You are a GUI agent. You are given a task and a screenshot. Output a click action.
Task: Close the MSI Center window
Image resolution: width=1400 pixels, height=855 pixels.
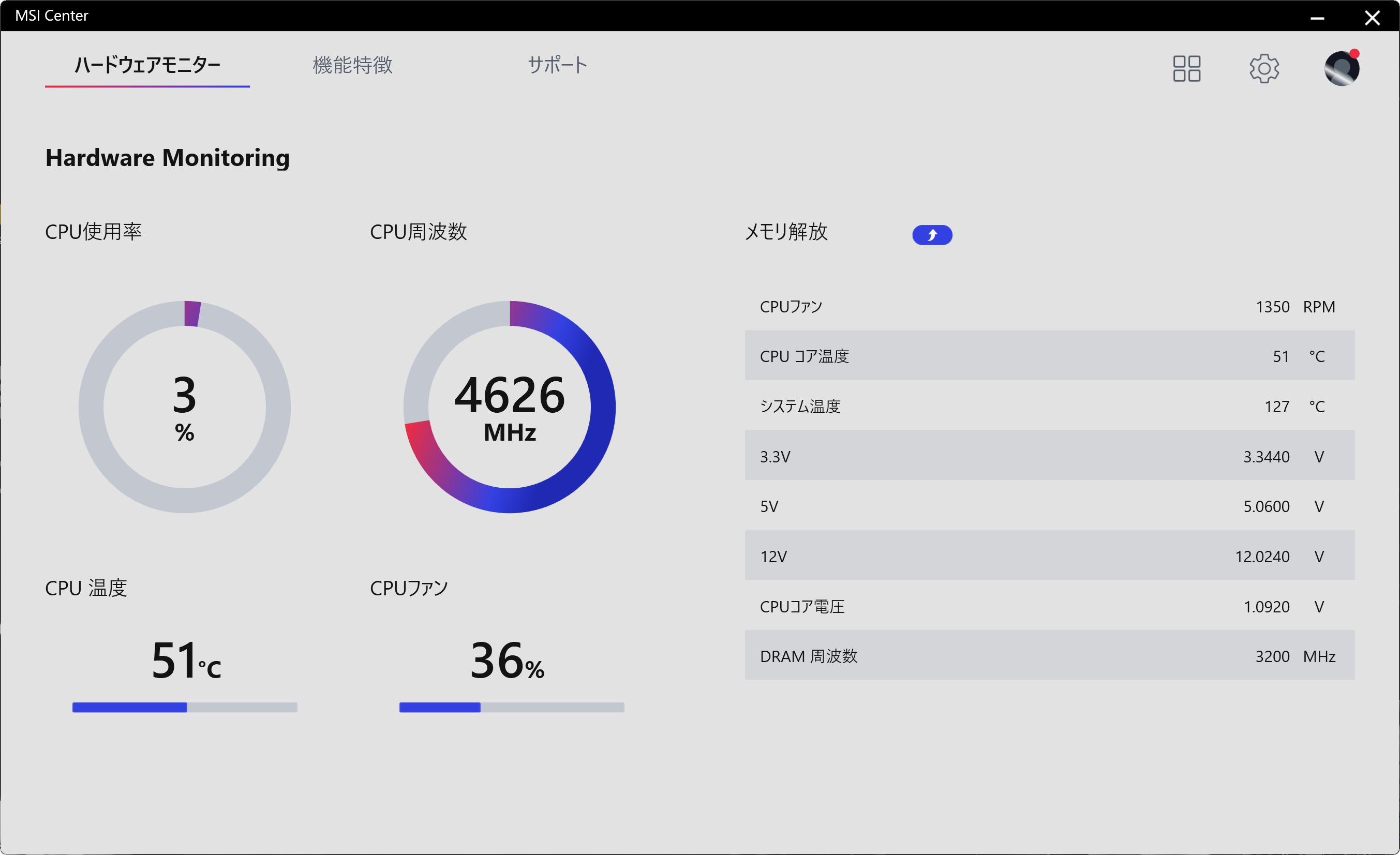1372,17
